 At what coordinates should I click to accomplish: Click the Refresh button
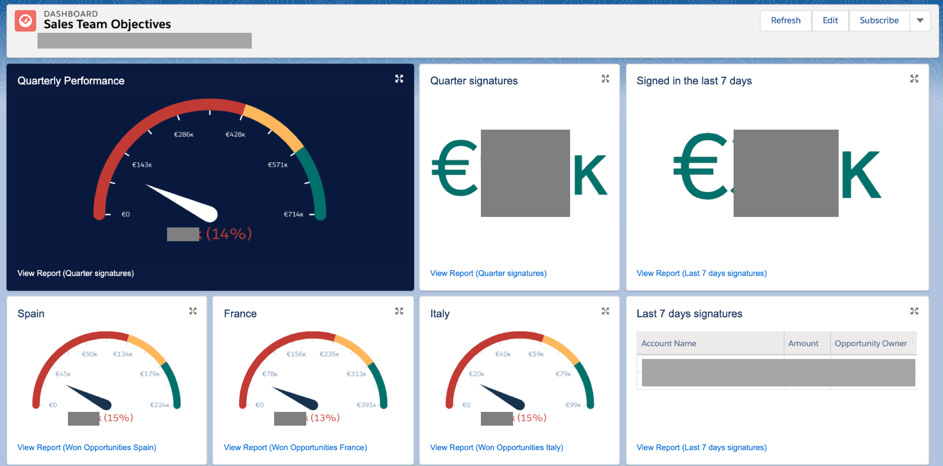pos(785,20)
